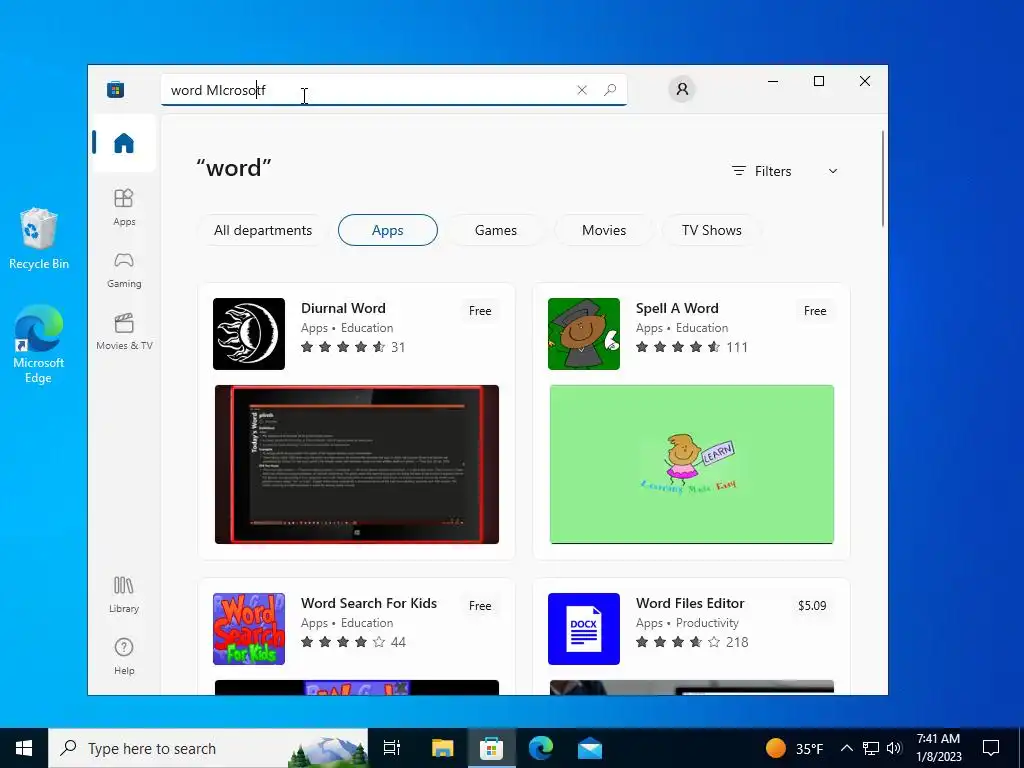1024x768 pixels.
Task: Click the Microsoft Store logo icon
Action: (116, 89)
